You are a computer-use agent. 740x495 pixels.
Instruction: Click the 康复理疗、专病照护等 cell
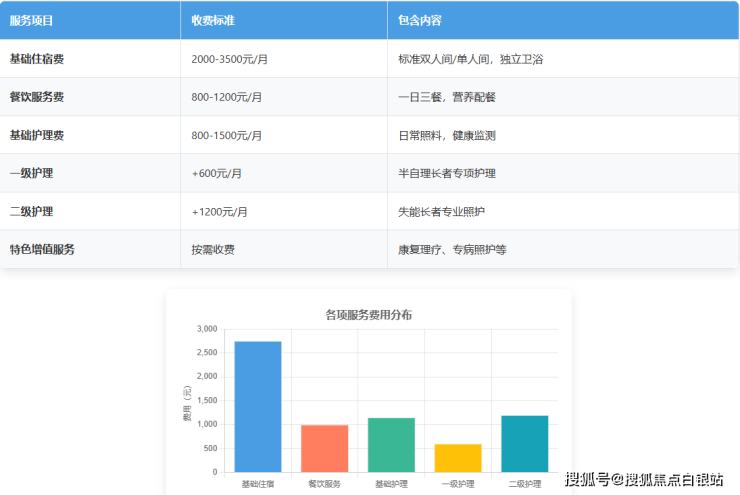(452, 249)
